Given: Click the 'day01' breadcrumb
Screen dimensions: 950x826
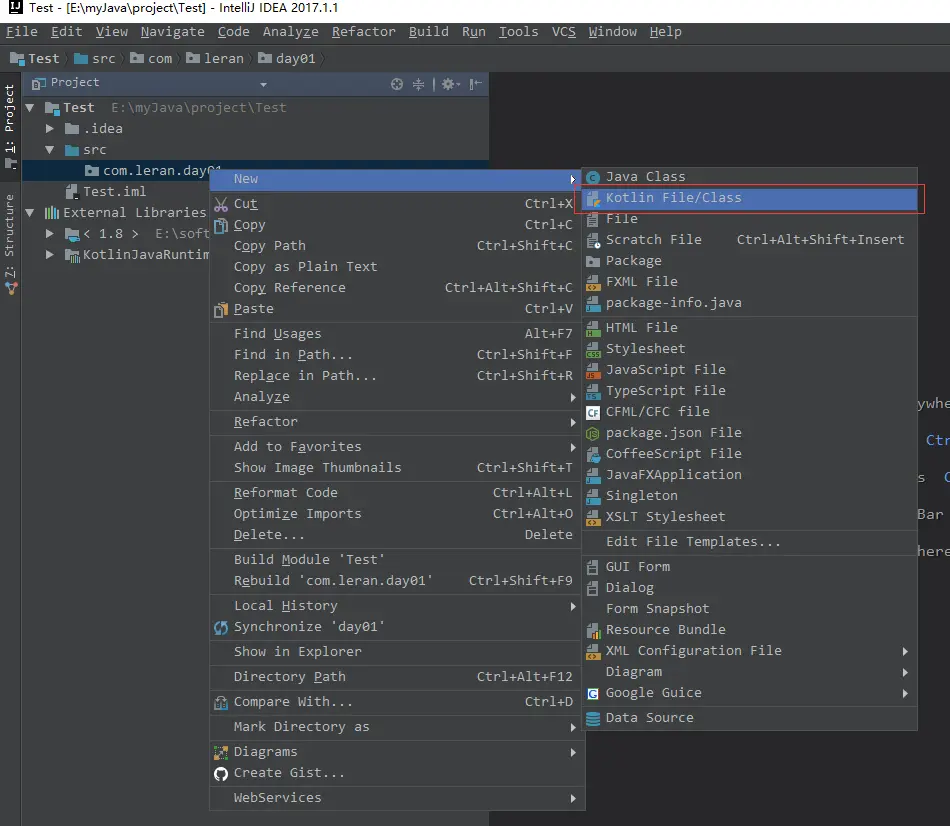Looking at the screenshot, I should (x=287, y=59).
